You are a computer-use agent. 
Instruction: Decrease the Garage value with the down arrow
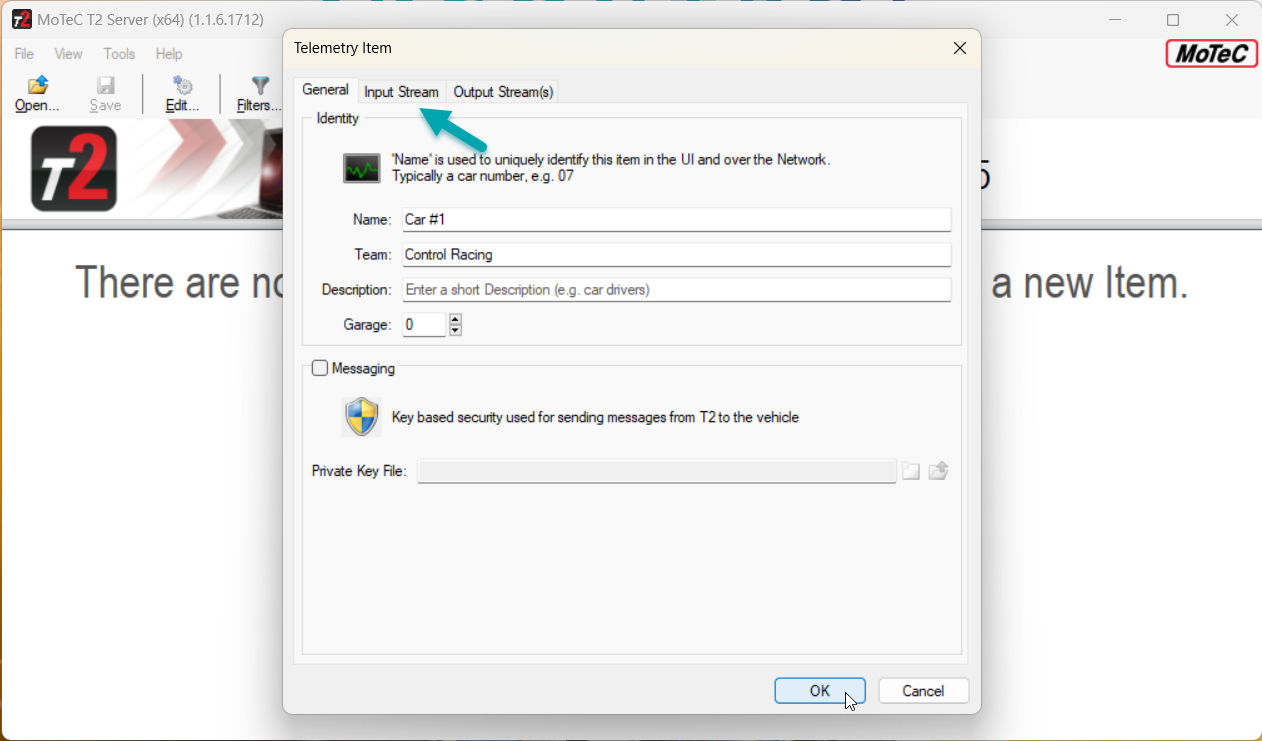coord(455,330)
